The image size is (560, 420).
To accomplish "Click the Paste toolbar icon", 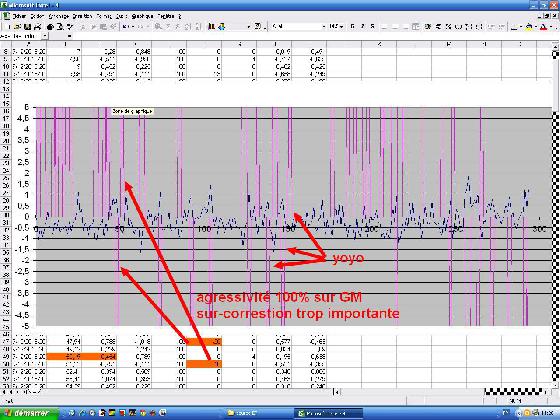I will [103, 26].
